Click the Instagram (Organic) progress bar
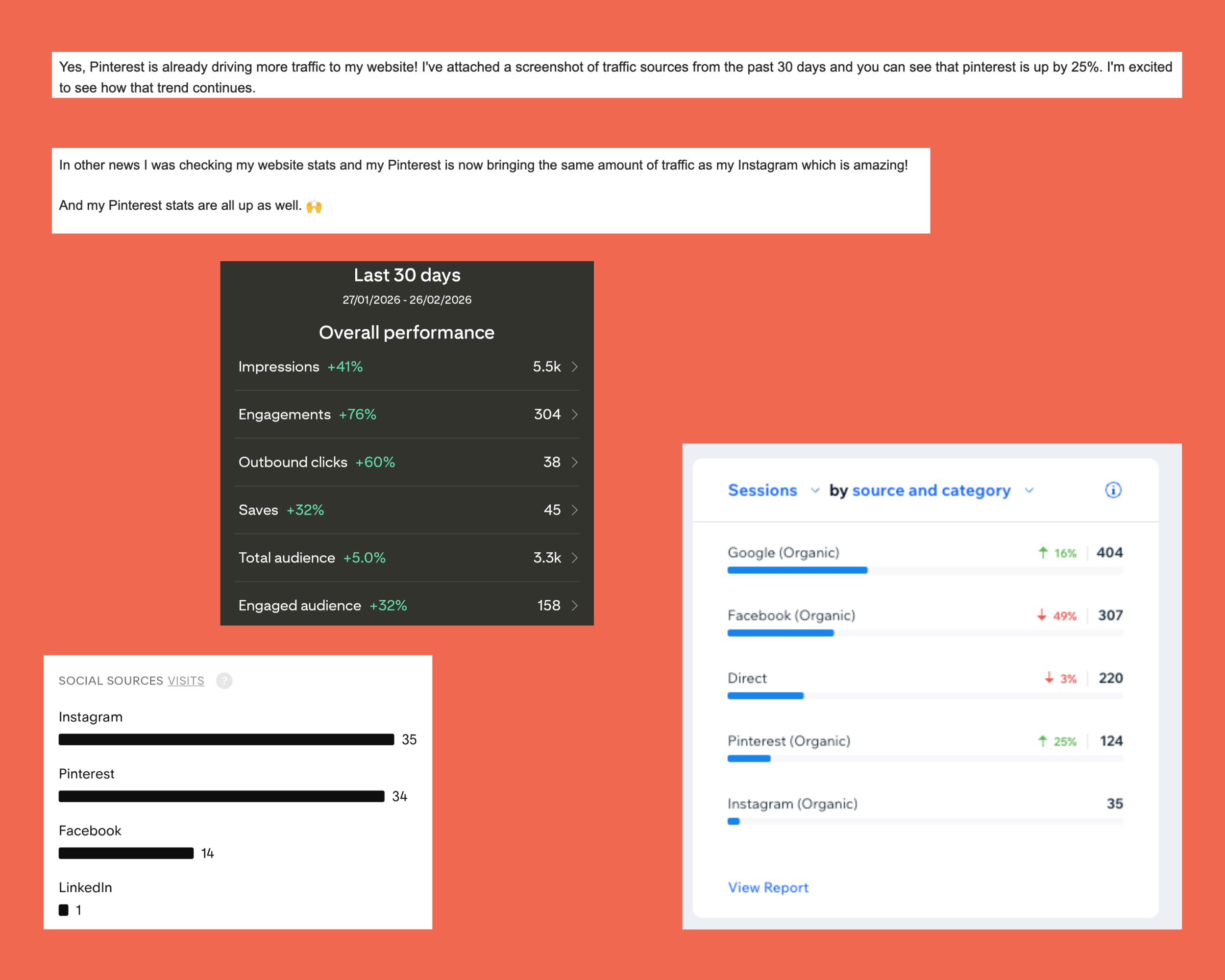Screen dimensions: 1225x980 coord(925,822)
